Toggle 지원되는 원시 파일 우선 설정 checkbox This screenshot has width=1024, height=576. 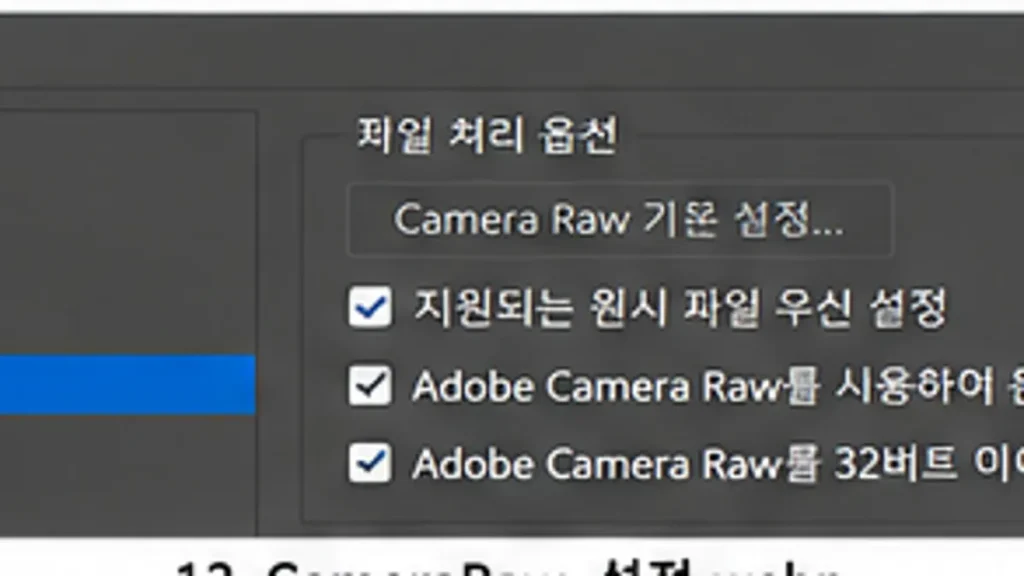[370, 306]
